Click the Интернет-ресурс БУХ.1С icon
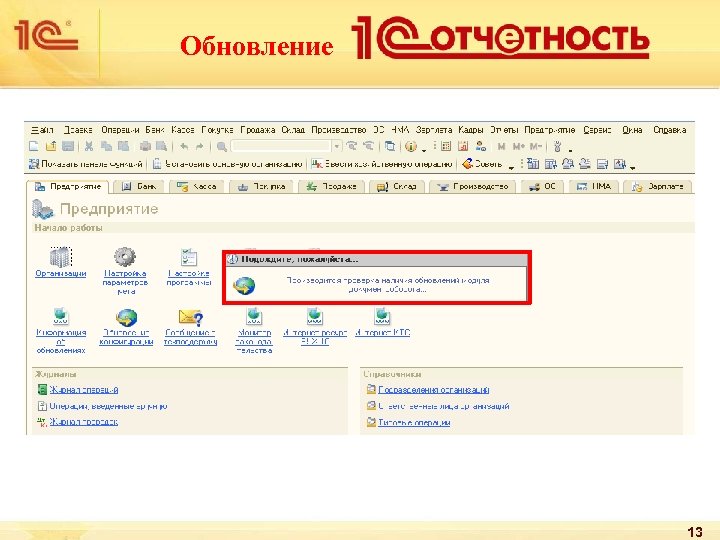The image size is (720, 540). 315,316
